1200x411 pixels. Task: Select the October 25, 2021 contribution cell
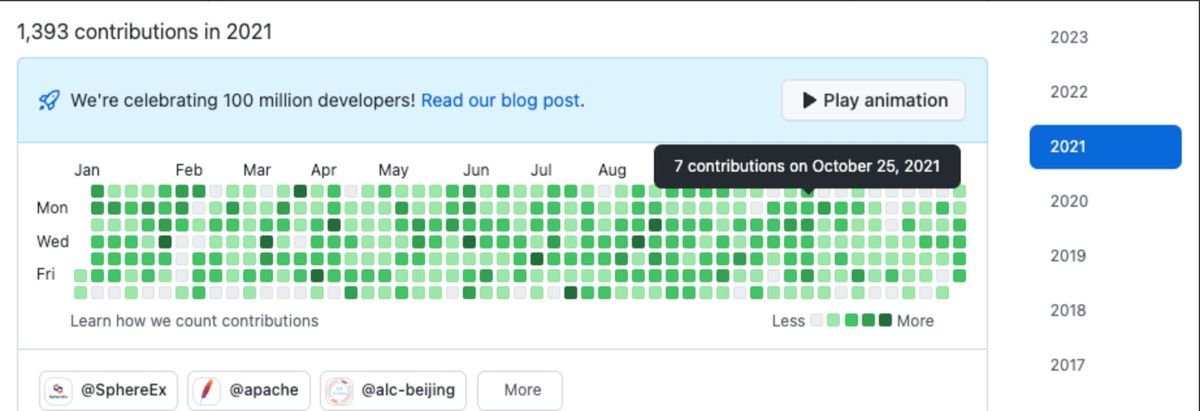click(807, 208)
